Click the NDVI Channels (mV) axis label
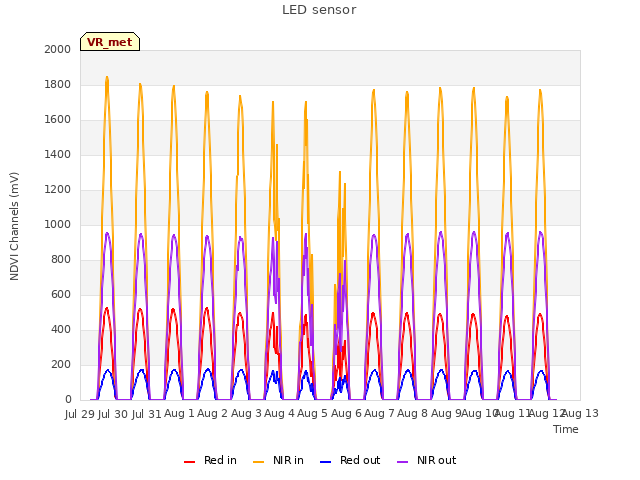This screenshot has height=480, width=640. click(14, 226)
